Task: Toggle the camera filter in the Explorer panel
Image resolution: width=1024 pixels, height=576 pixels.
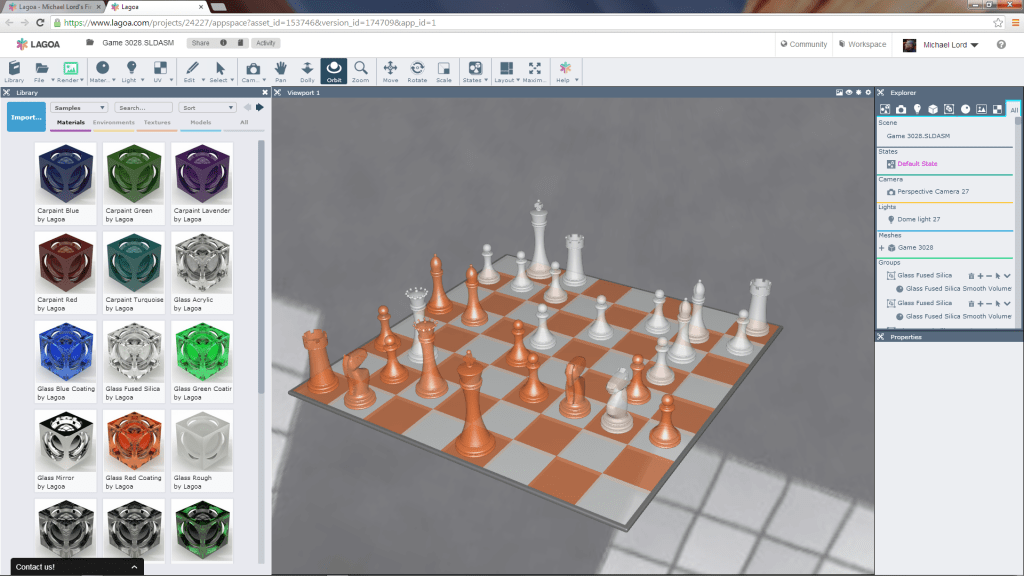Action: click(x=901, y=108)
